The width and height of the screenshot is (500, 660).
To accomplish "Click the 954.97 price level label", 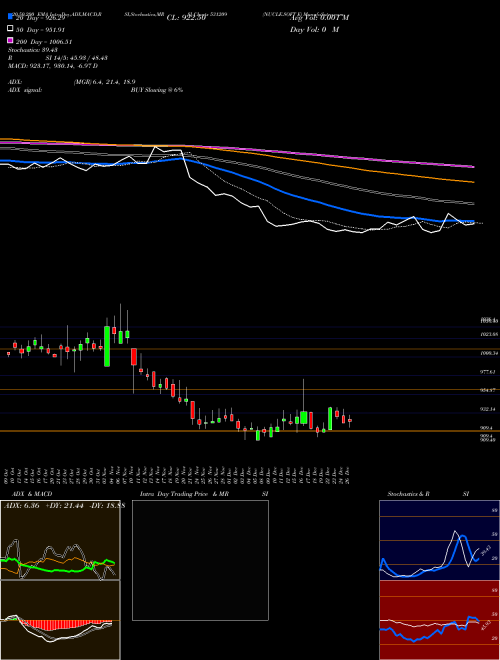I will pyautogui.click(x=489, y=390).
